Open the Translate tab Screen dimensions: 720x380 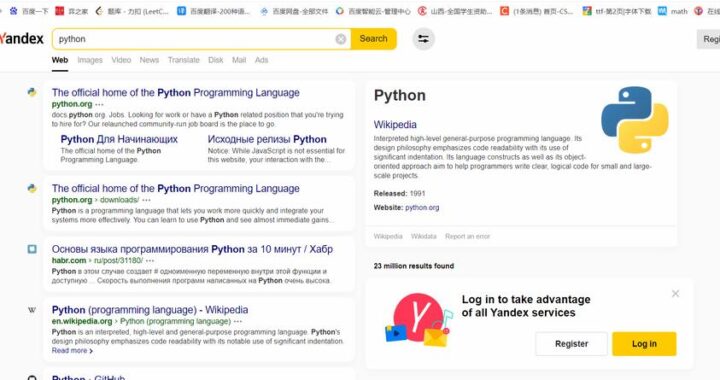pyautogui.click(x=184, y=60)
